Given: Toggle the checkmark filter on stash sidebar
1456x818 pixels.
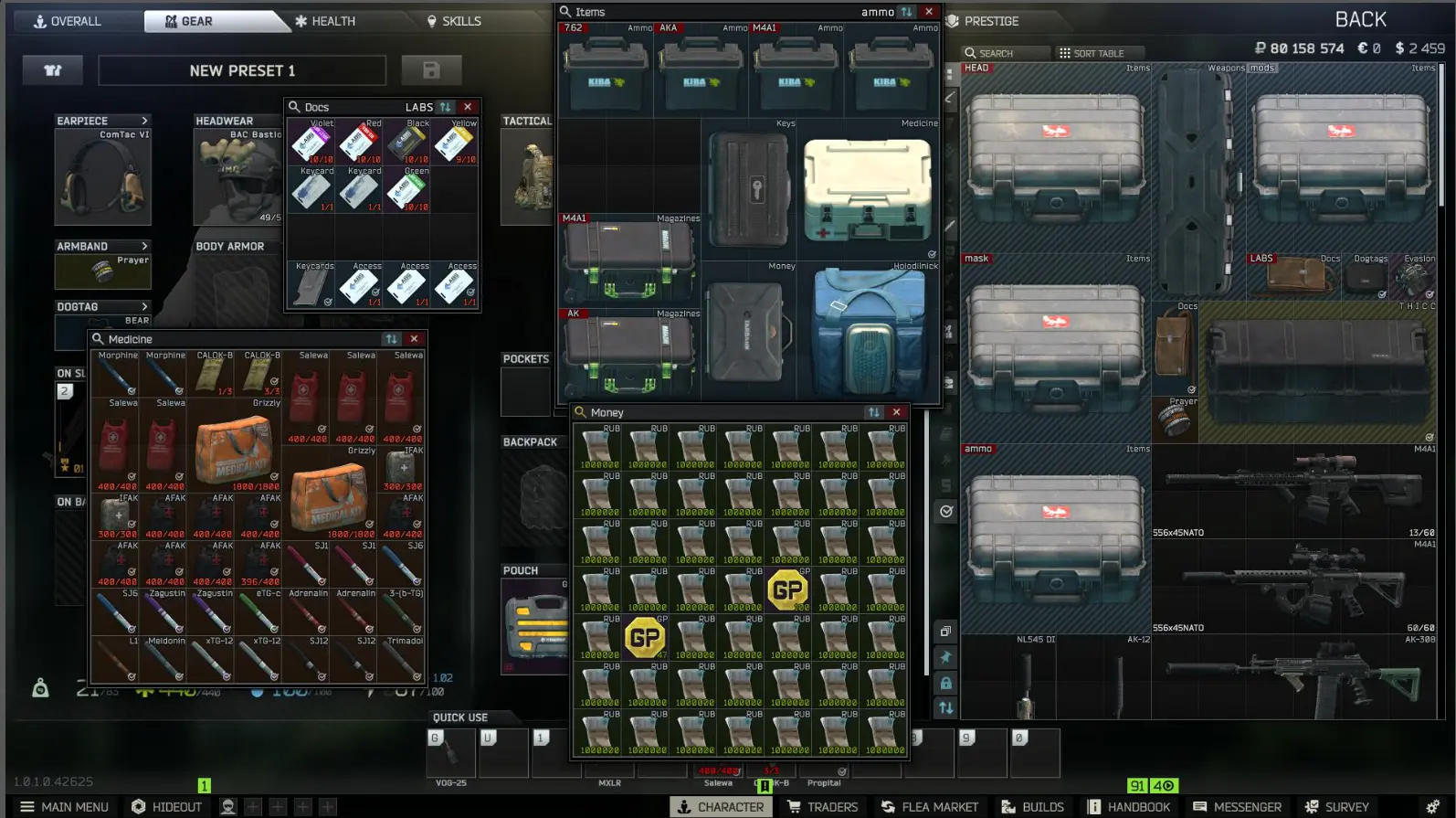Looking at the screenshot, I should (946, 512).
